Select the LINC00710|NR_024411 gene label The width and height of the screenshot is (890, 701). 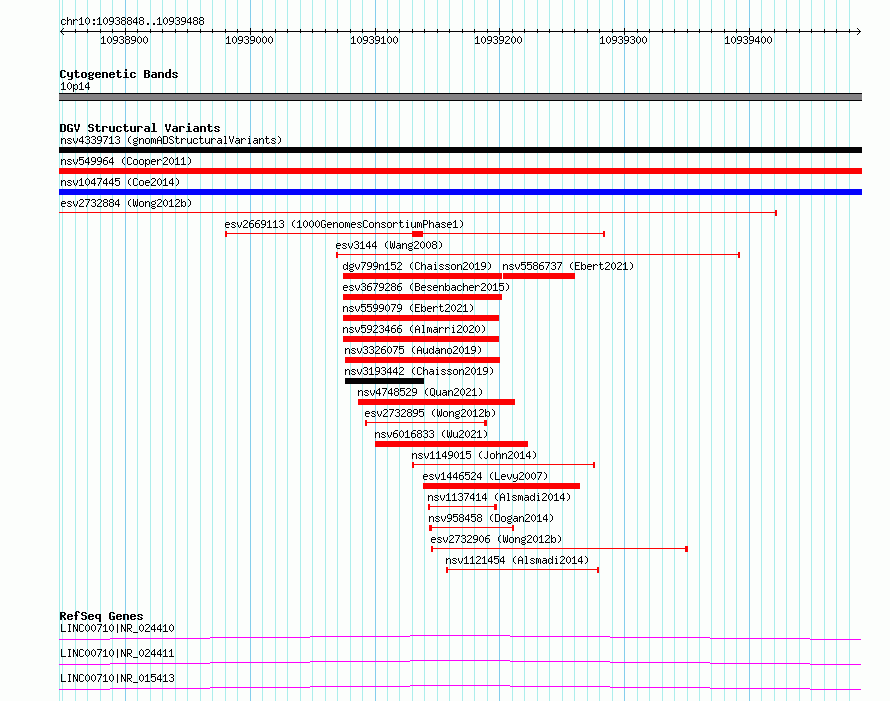(117, 653)
